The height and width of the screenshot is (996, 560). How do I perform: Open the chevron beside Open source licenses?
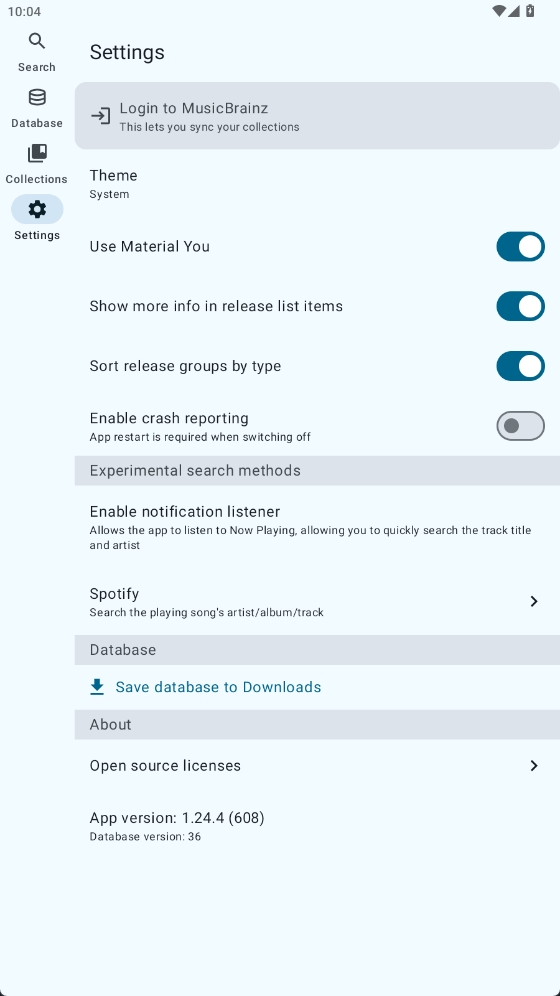click(534, 765)
